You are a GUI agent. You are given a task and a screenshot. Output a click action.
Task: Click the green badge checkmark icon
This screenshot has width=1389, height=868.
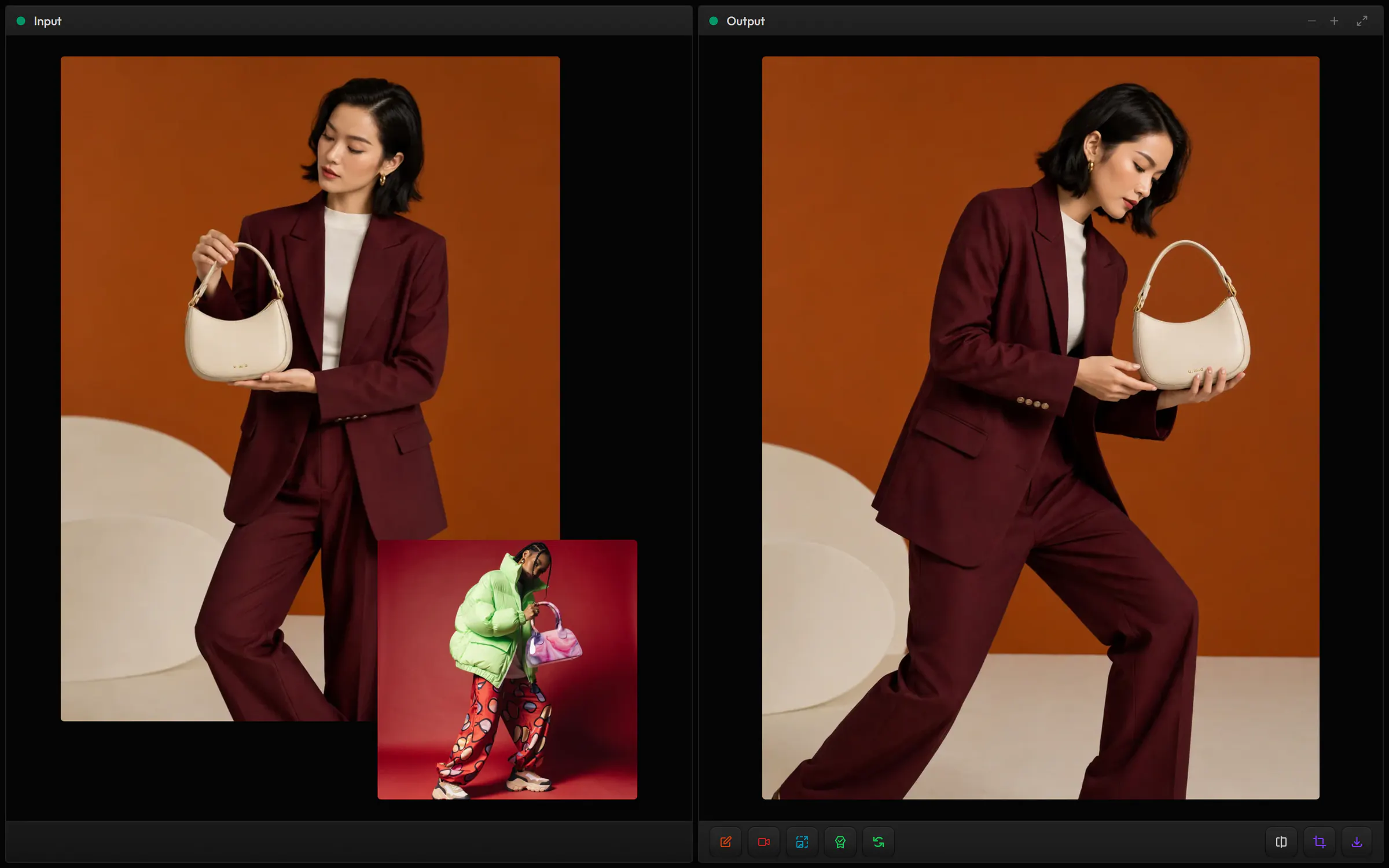pos(840,842)
